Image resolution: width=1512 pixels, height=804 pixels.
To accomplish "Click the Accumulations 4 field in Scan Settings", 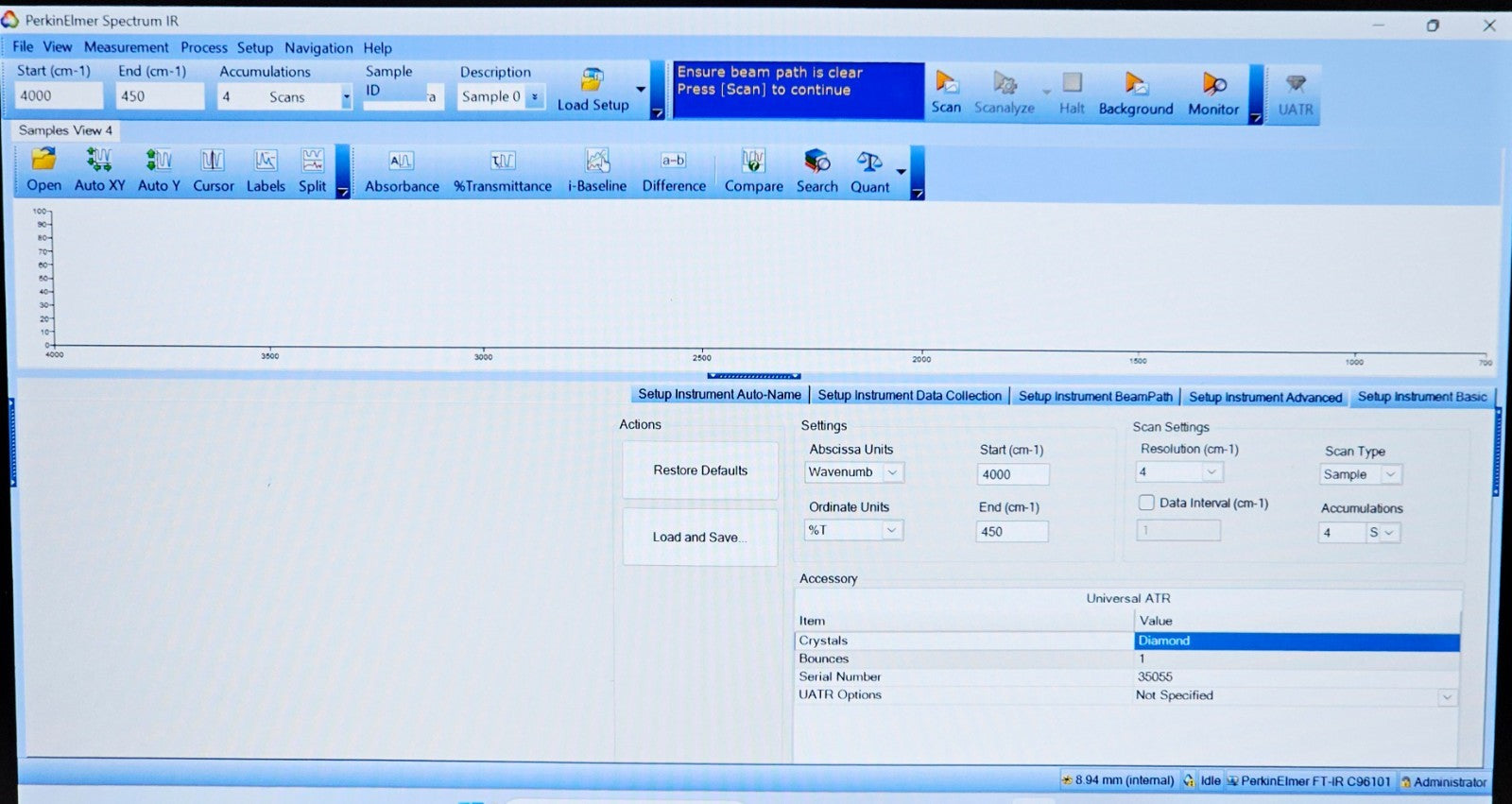I will click(1341, 533).
